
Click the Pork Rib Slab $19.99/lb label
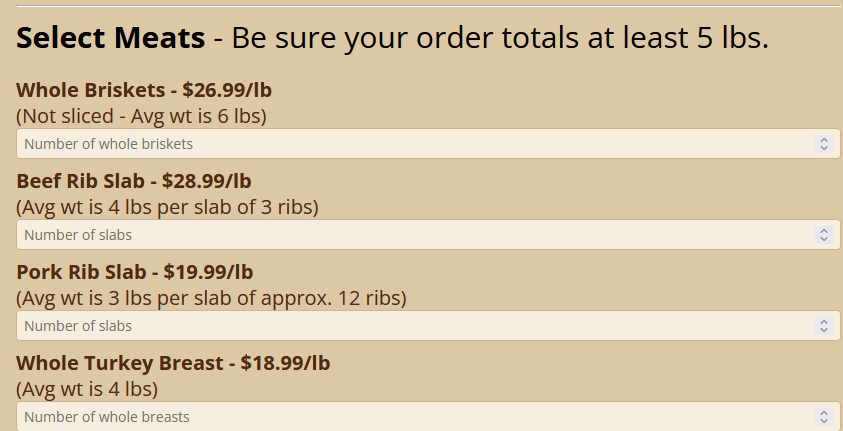point(135,272)
